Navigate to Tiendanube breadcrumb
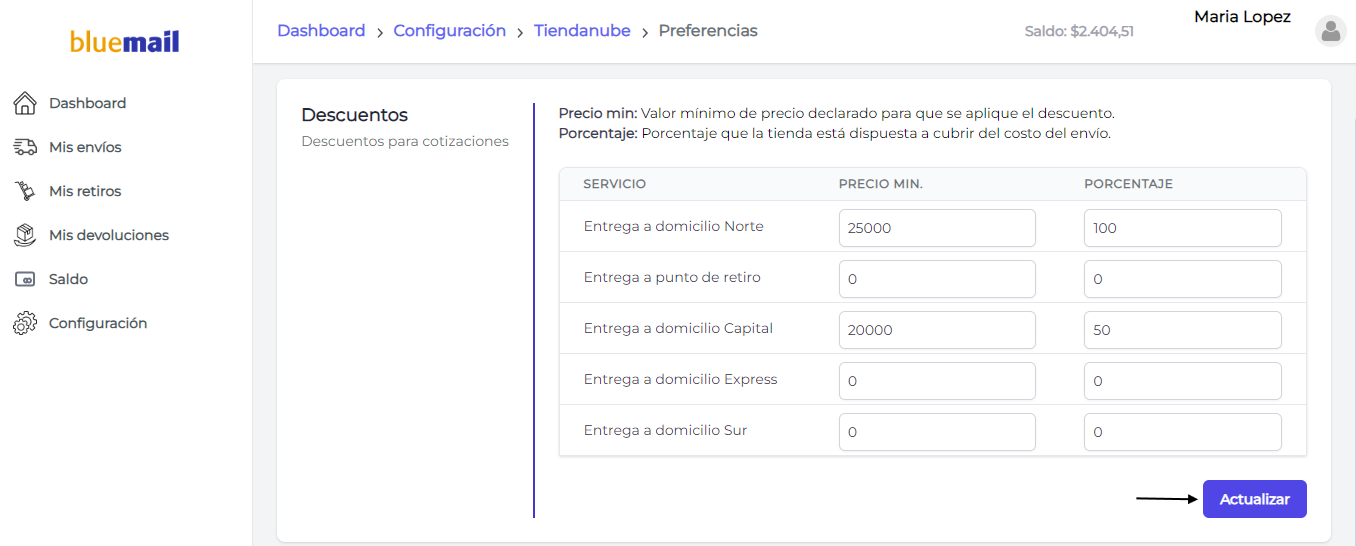Viewport: 1356px width, 546px height. [x=582, y=31]
